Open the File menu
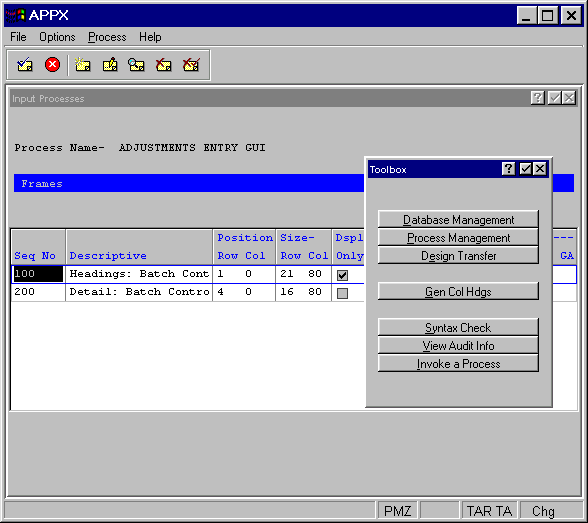588x523 pixels. click(18, 37)
